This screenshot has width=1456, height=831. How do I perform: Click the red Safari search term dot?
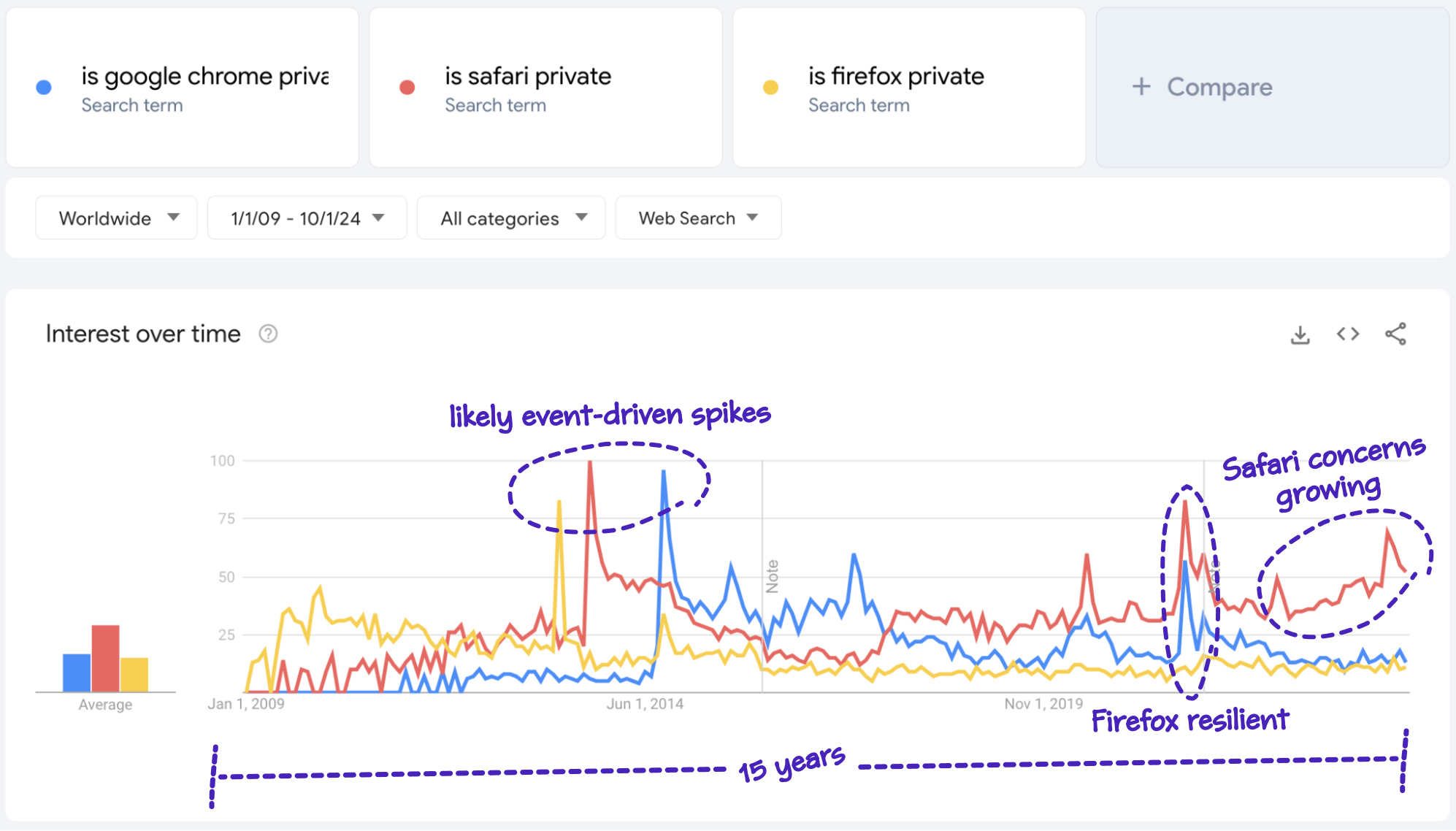pyautogui.click(x=408, y=88)
